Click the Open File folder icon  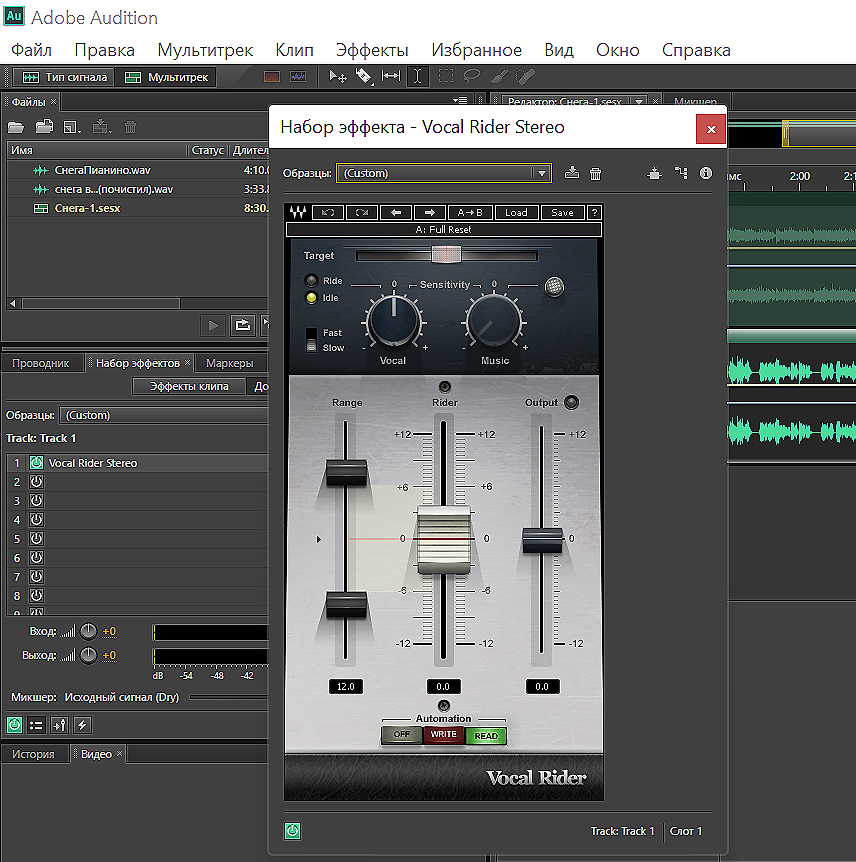click(x=16, y=127)
